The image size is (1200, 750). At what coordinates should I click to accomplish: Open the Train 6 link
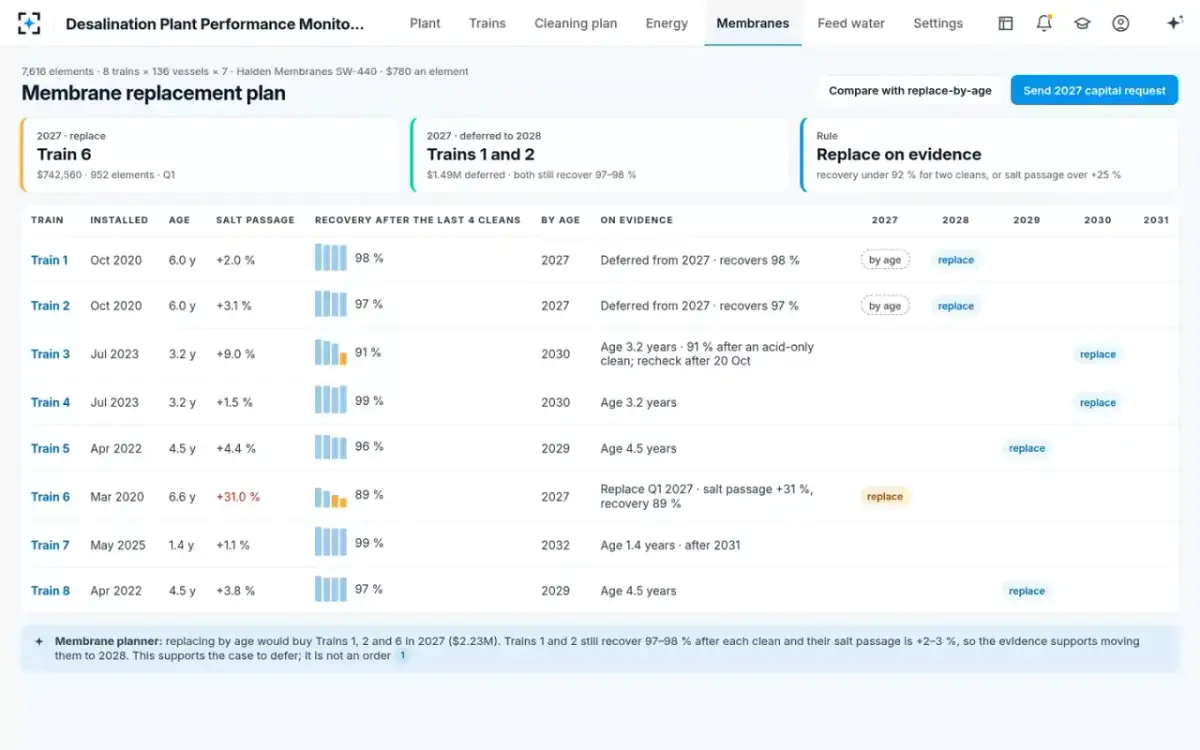50,496
